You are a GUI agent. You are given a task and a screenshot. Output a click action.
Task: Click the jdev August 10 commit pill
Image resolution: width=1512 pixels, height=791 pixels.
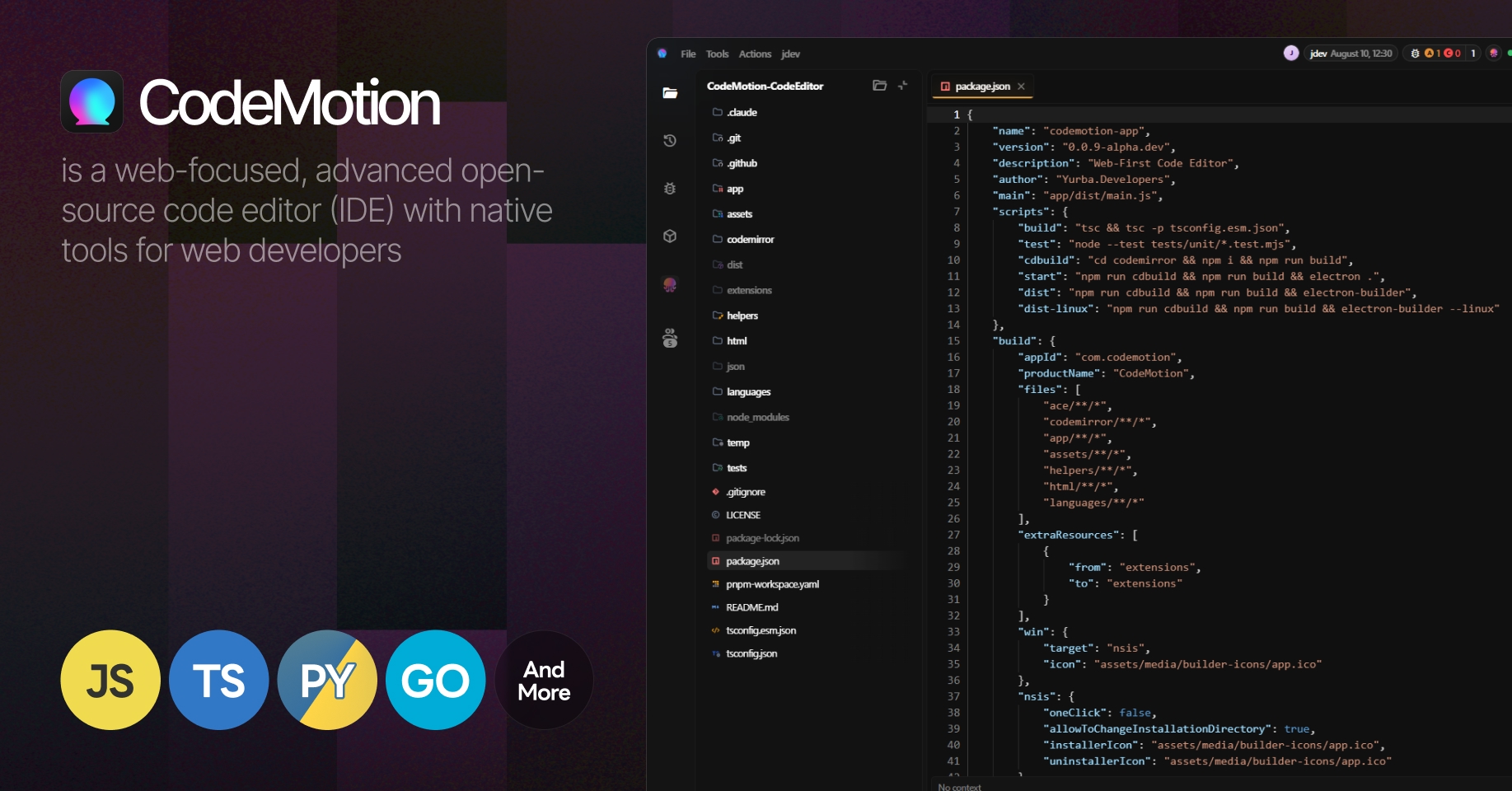point(1351,54)
